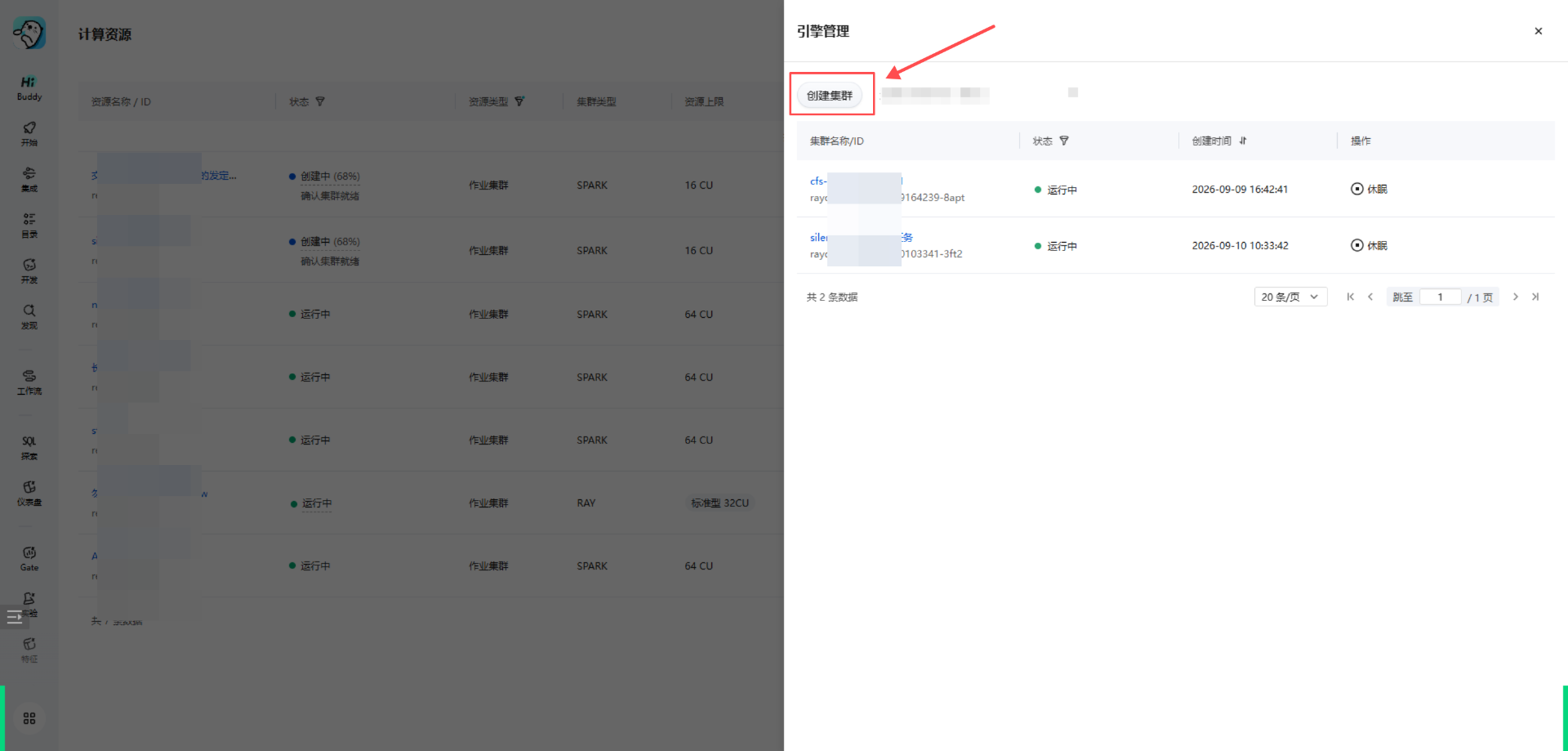The image size is (1568, 751).
Task: Open the 仪表盘 dashboard sidebar icon
Action: (29, 493)
